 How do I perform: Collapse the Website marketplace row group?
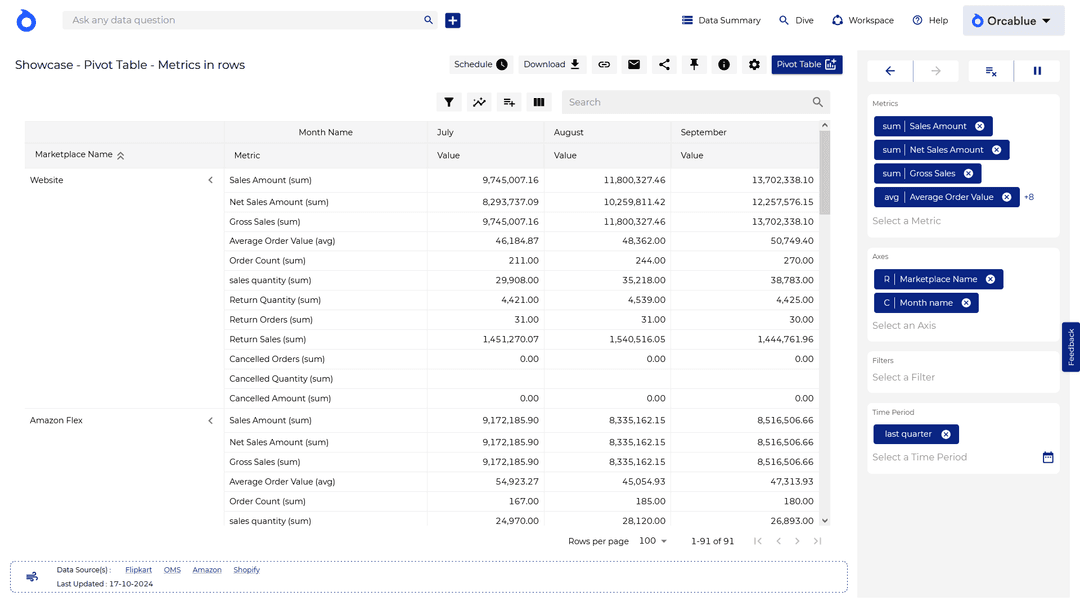(x=210, y=180)
